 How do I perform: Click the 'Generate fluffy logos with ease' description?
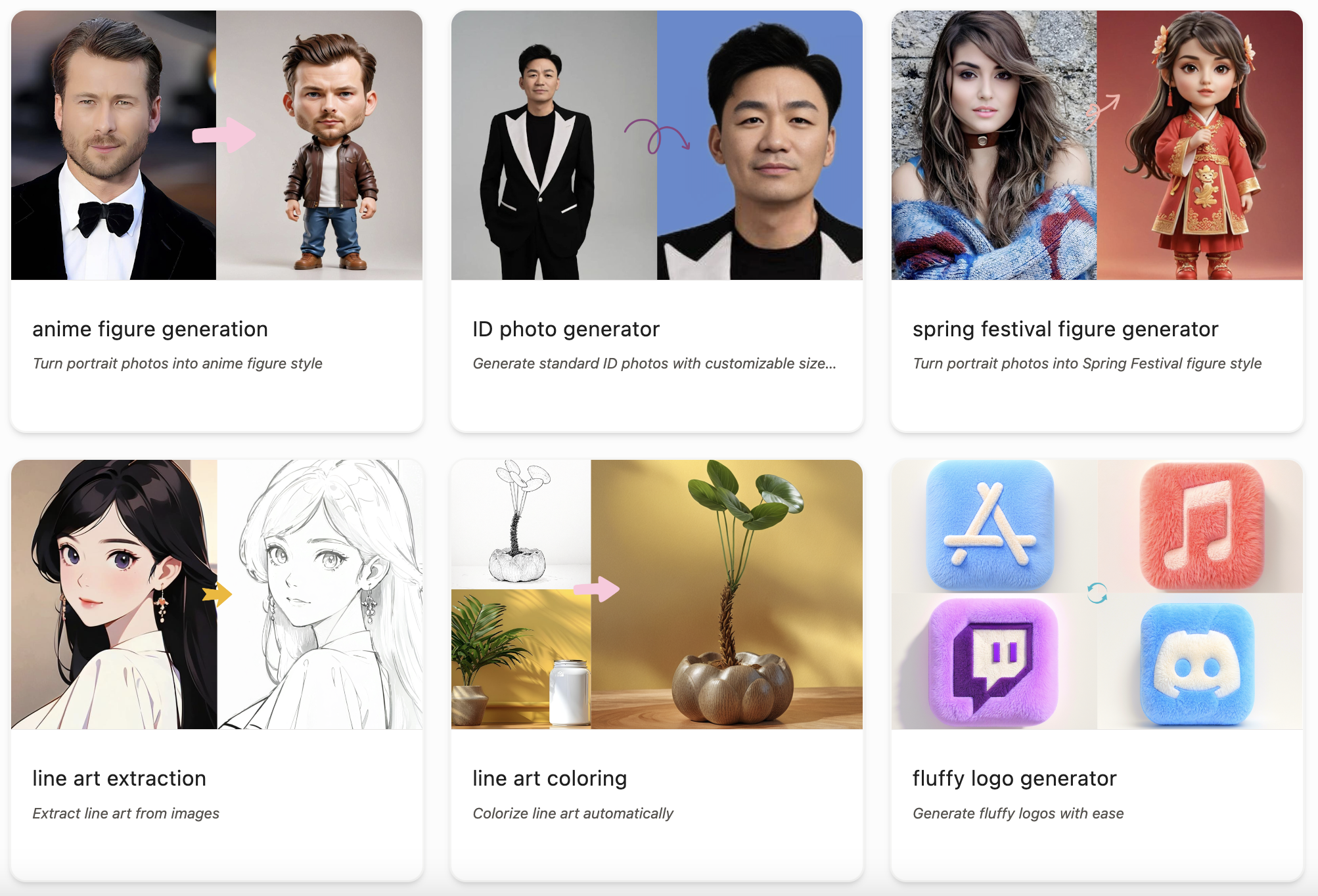tap(1018, 813)
